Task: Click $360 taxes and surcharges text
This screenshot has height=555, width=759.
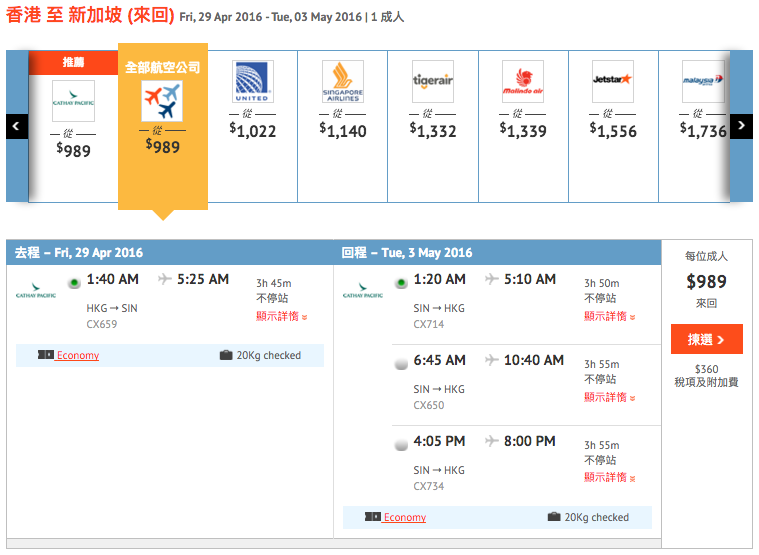Action: pos(706,376)
